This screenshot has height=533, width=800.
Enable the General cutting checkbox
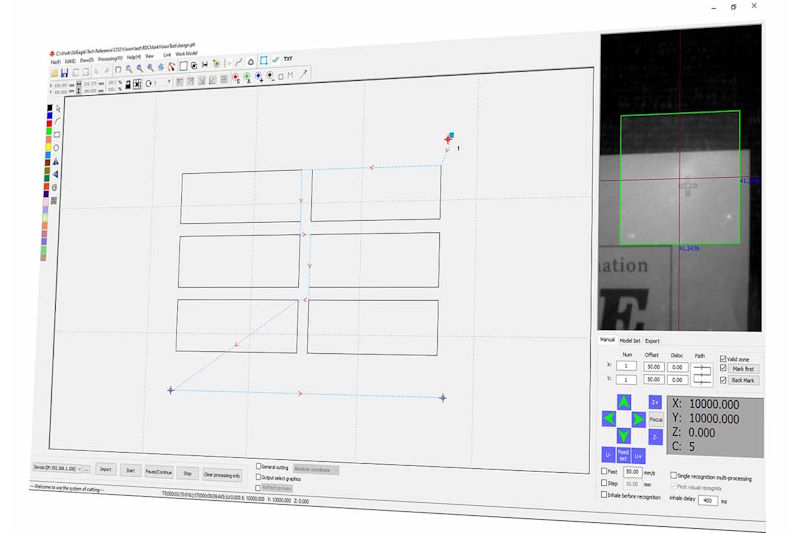tap(258, 466)
